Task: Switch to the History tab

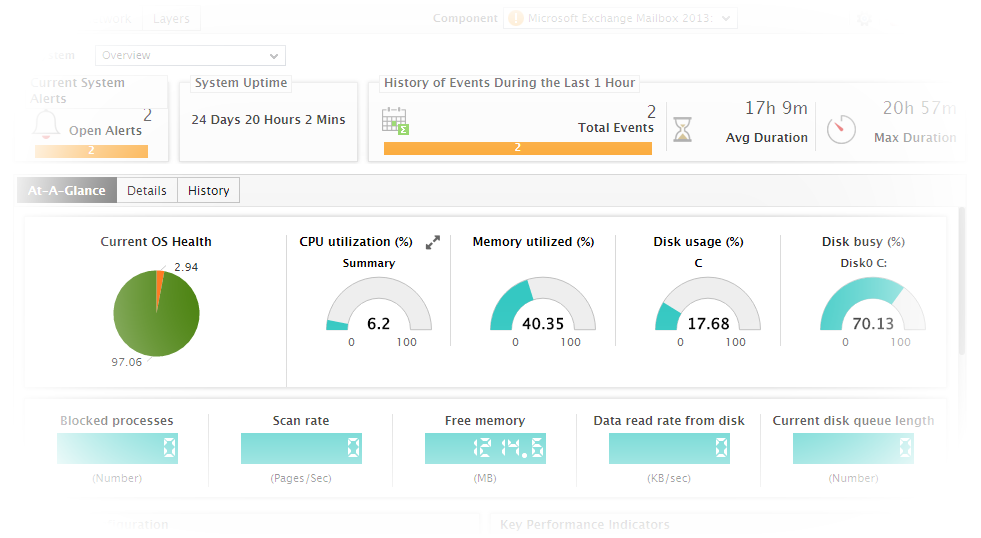Action: (x=209, y=191)
